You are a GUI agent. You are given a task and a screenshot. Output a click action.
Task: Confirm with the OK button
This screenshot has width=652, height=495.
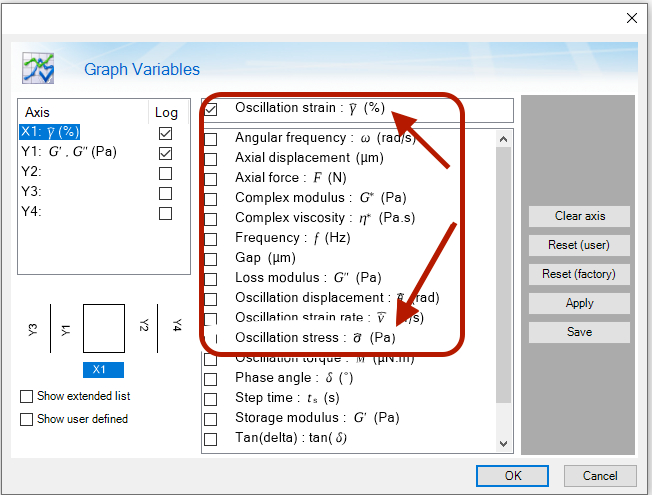(513, 476)
